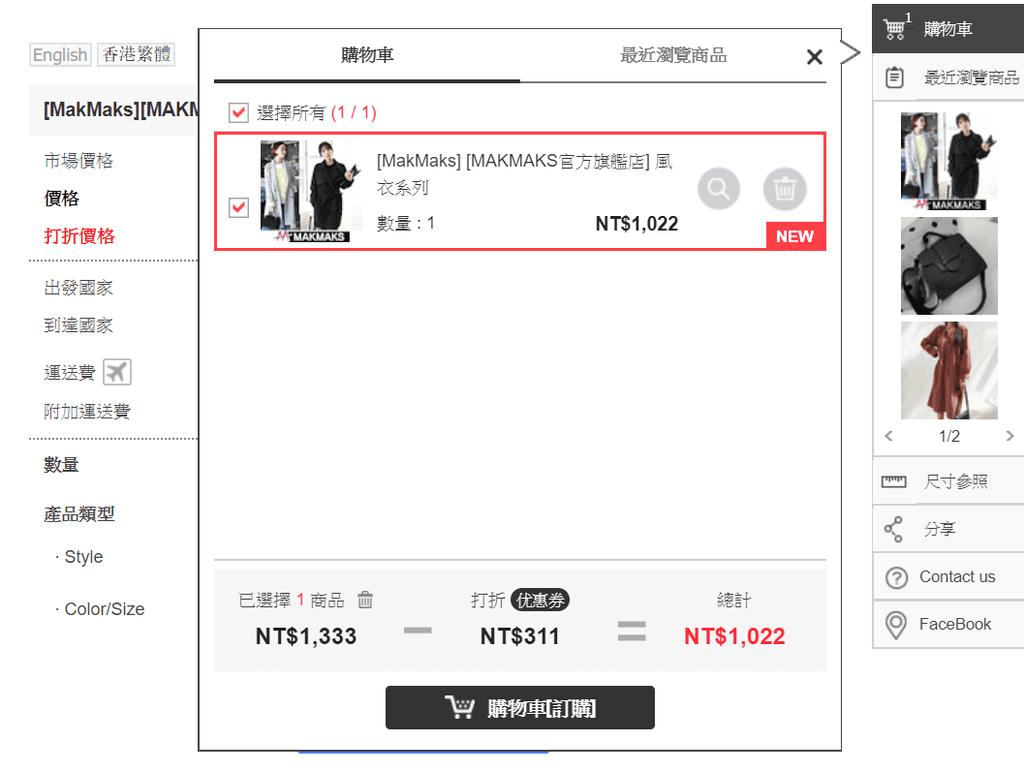Click the 數量：1 text in the cart item

point(406,223)
